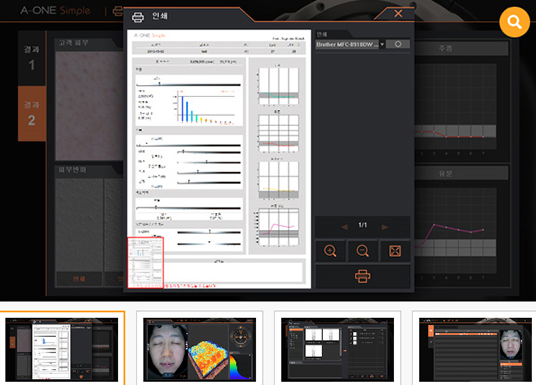
Task: Zoom out of the print preview
Action: coord(363,251)
